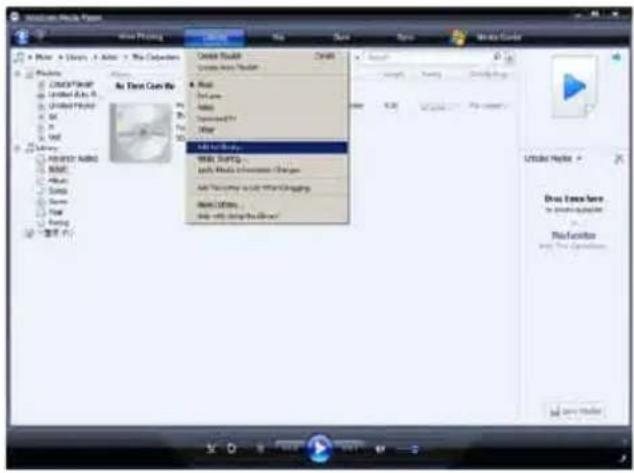Click the Library breadcrumb link
The height and width of the screenshot is (473, 634).
click(76, 57)
